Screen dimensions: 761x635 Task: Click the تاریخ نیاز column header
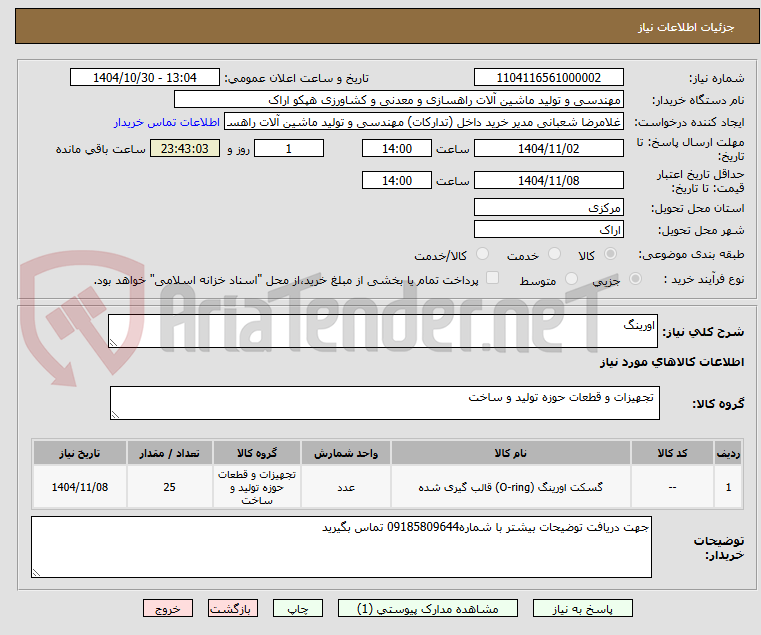(80, 453)
